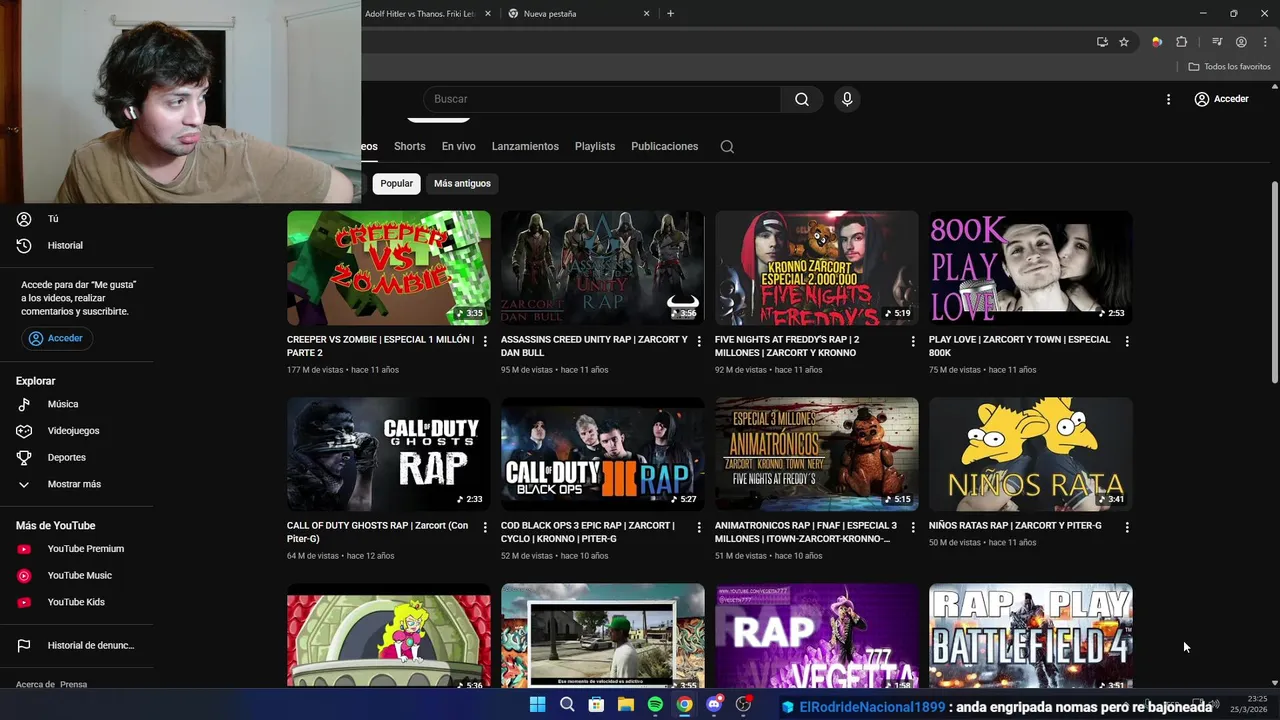
Task: Open more options for ASSASSINS CREED UNITY RAP
Action: [699, 341]
